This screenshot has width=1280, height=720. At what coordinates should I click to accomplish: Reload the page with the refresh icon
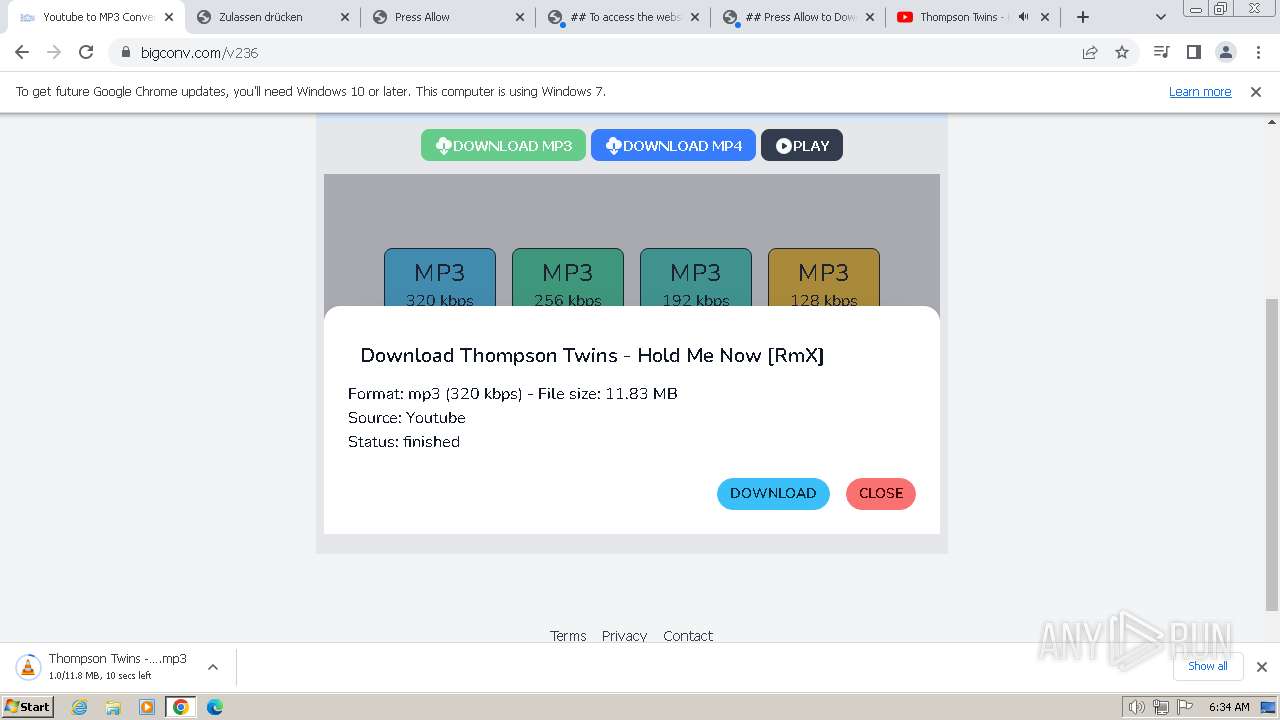coord(86,52)
